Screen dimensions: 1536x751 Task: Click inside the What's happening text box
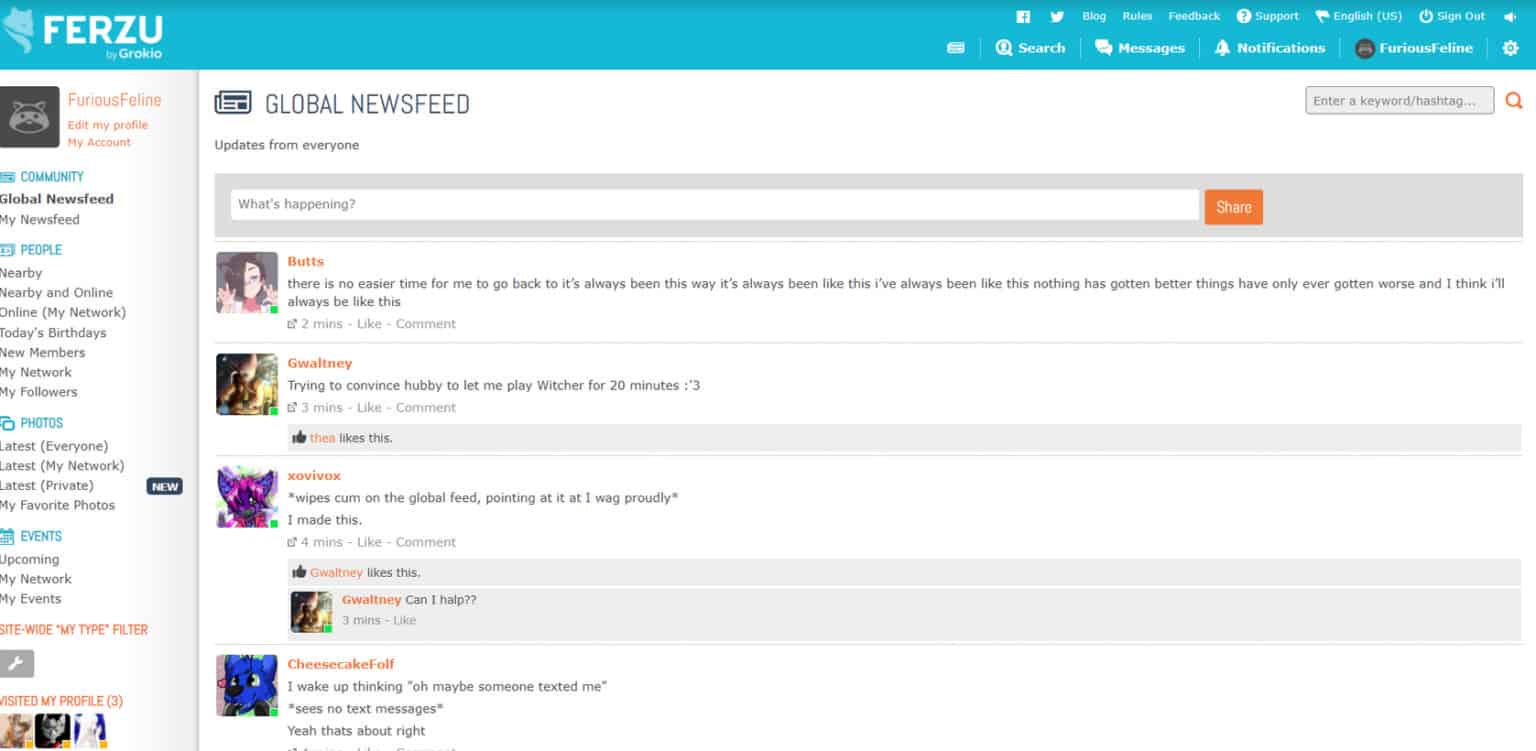coord(714,205)
